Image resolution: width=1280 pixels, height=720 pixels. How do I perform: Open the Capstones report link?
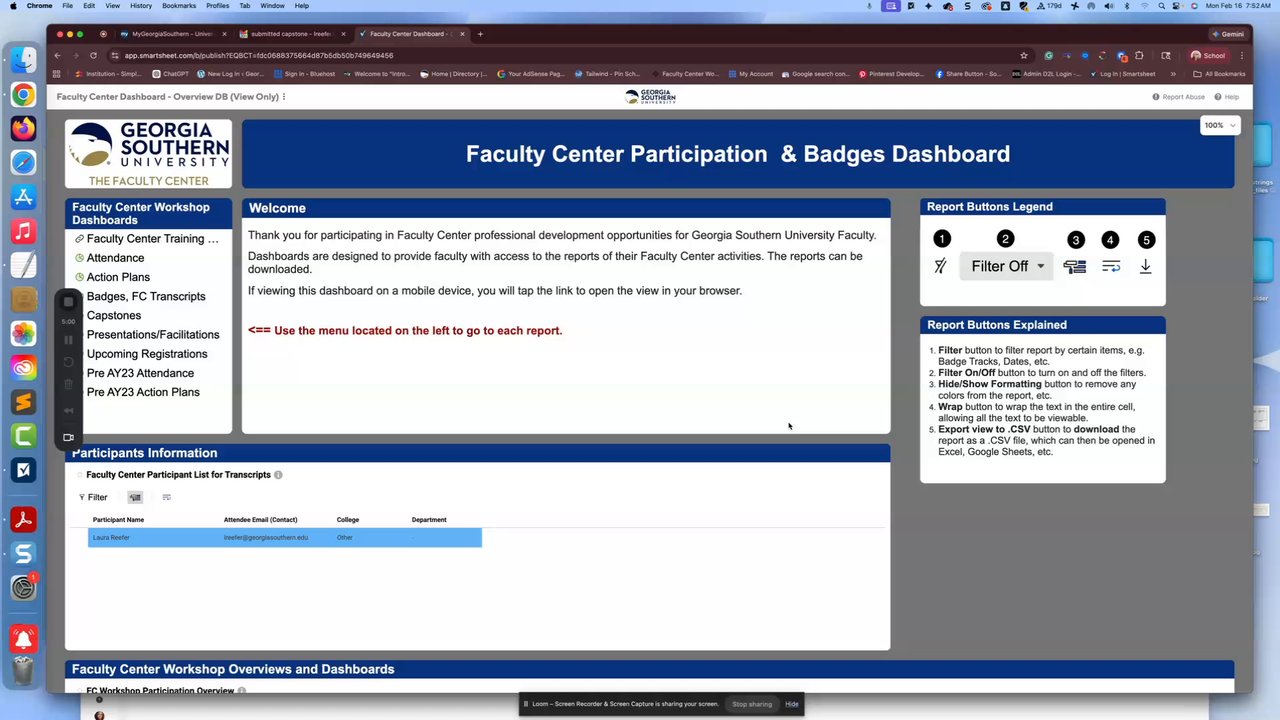coord(113,315)
